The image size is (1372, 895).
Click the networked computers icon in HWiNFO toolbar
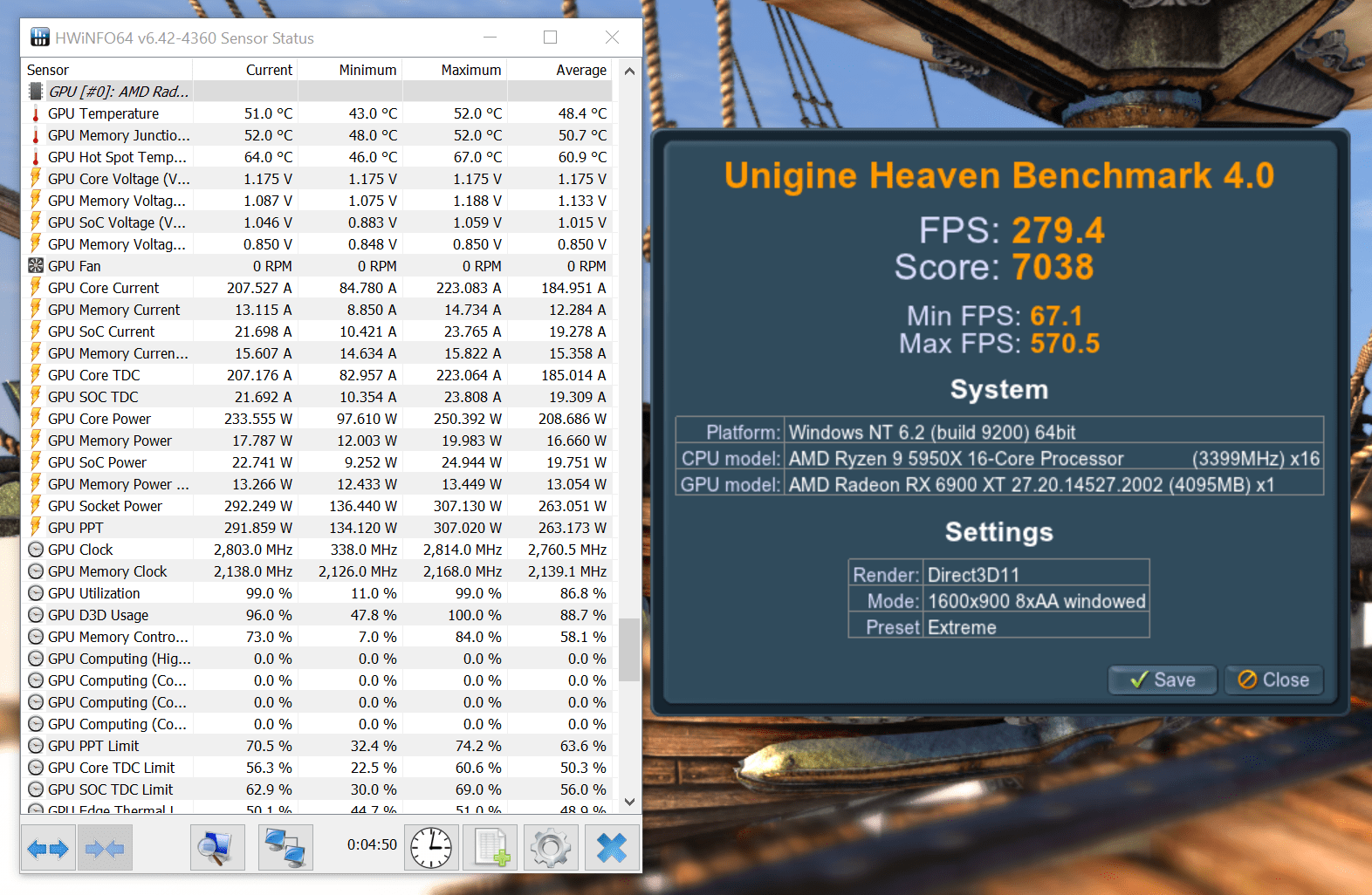285,848
